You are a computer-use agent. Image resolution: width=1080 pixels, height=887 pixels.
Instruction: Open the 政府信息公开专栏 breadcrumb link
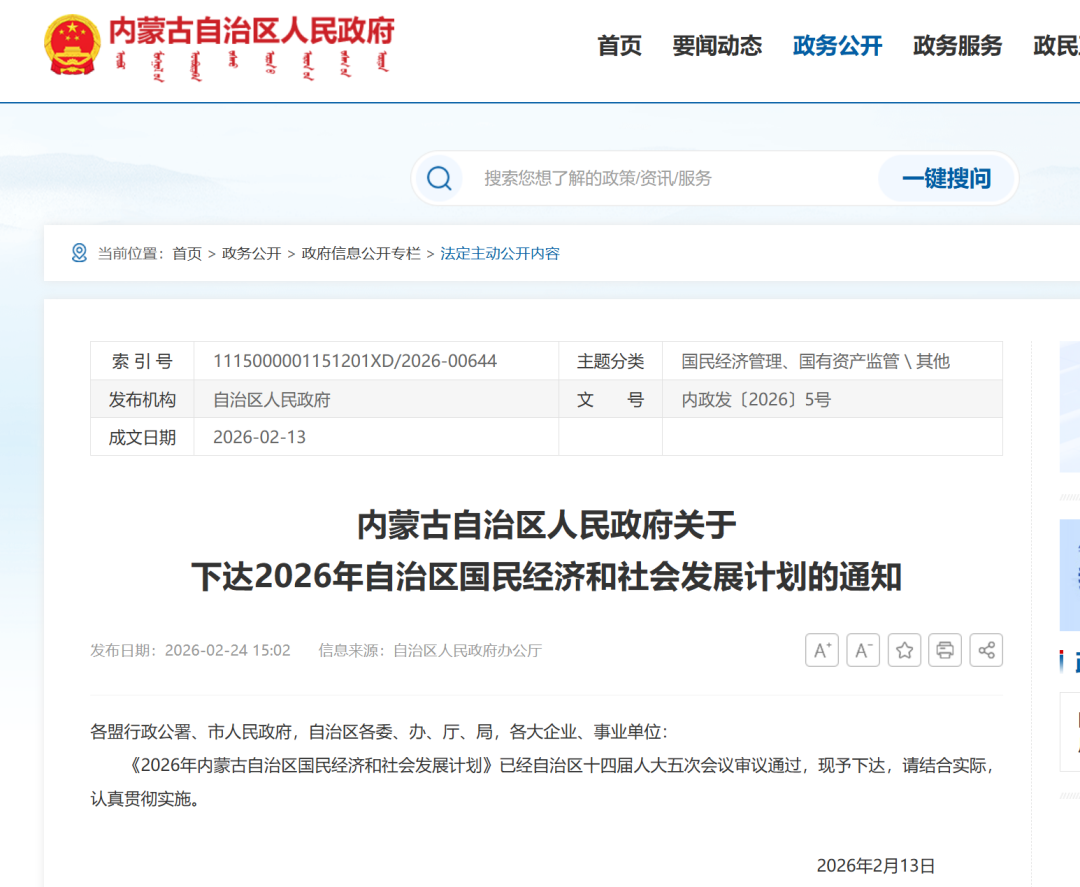click(x=360, y=253)
